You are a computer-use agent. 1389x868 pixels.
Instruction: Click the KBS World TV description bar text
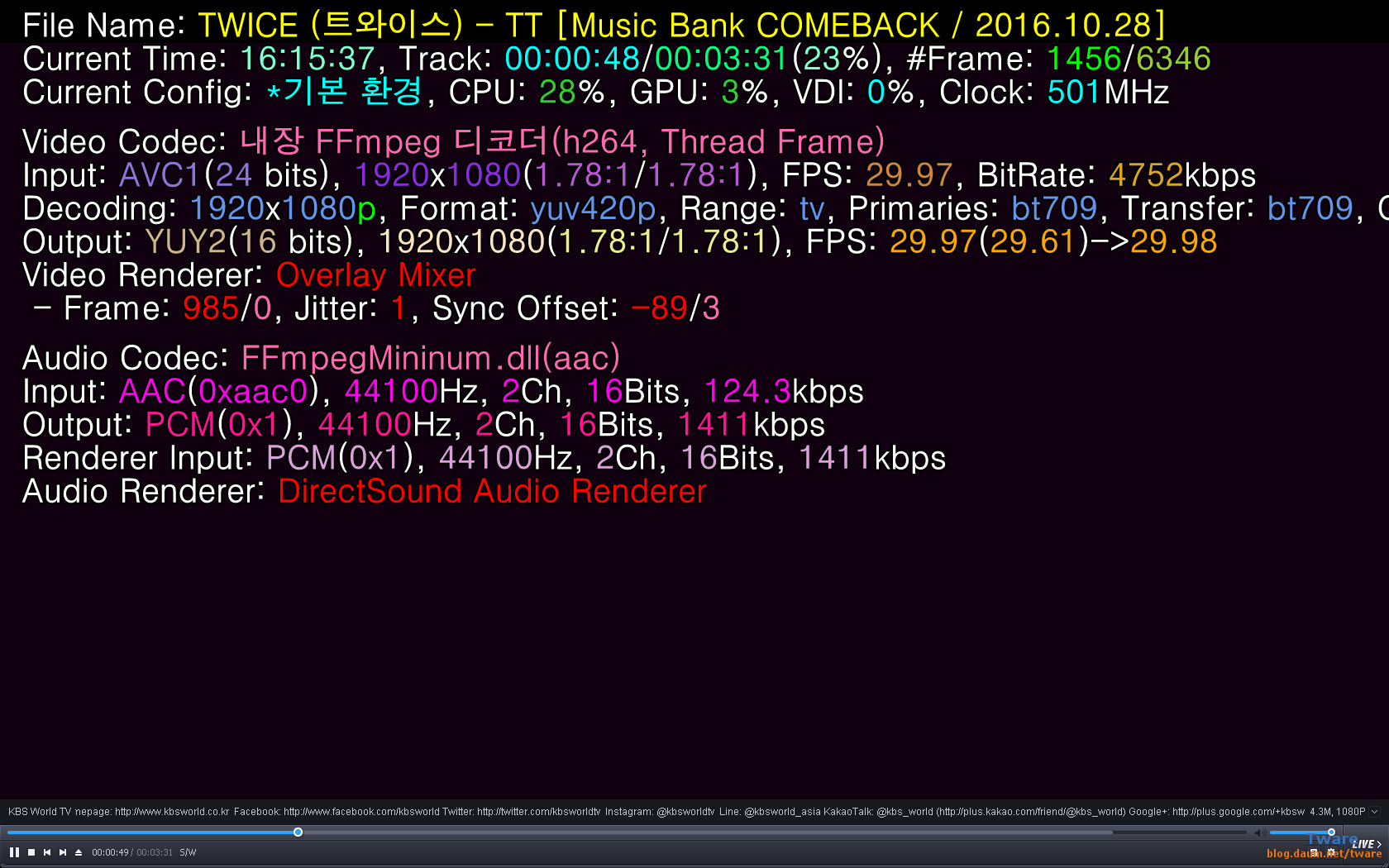click(656, 812)
